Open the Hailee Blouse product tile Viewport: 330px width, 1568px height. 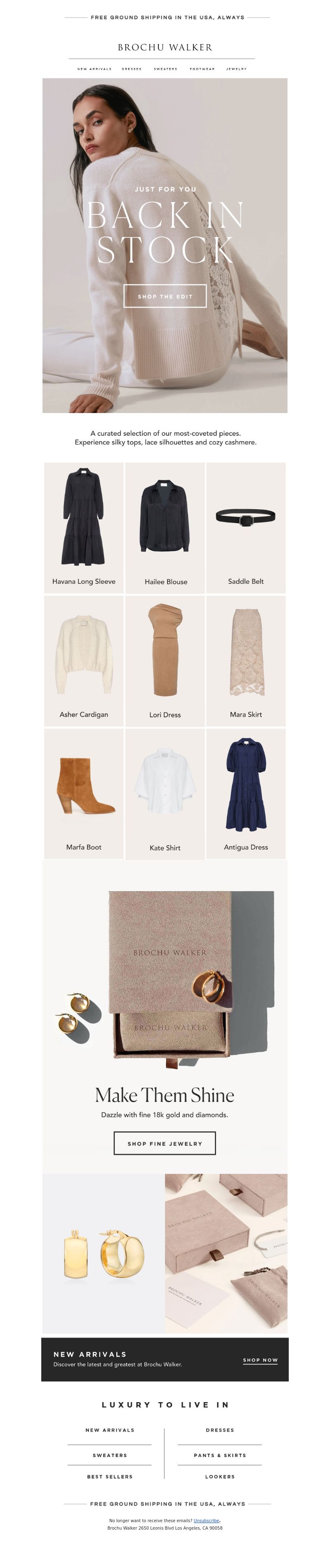[x=165, y=528]
